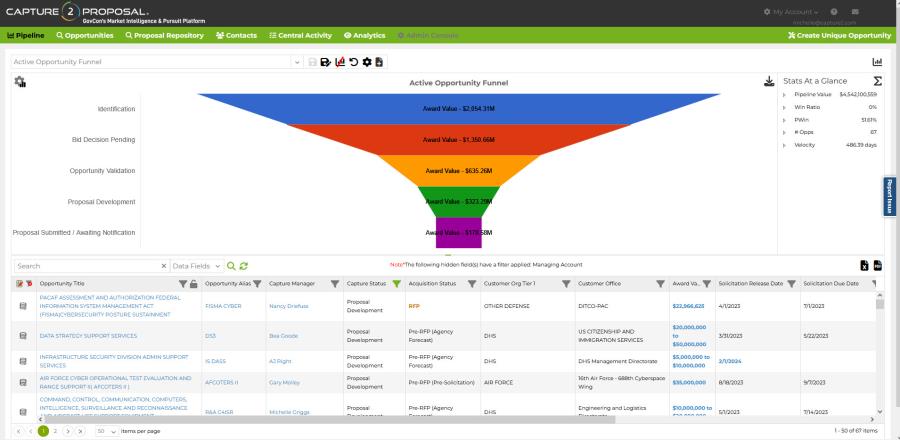This screenshot has height=440, width=900.
Task: Open the mail envelope icon in header
Action: (x=855, y=11)
